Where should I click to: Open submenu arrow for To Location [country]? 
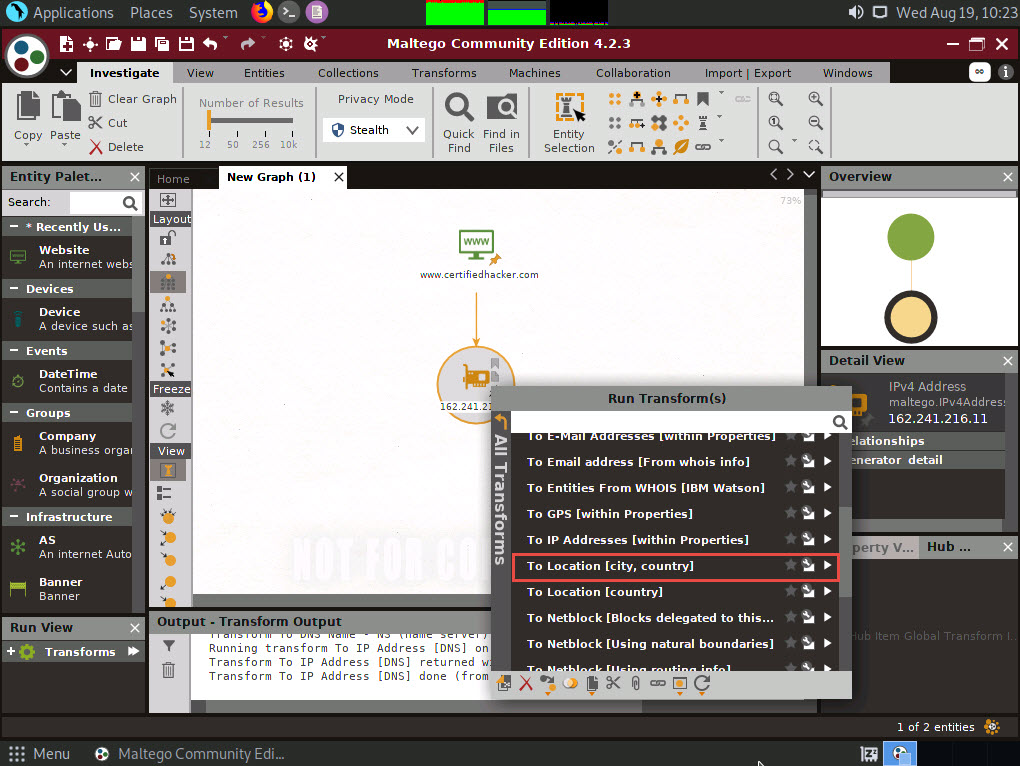827,591
